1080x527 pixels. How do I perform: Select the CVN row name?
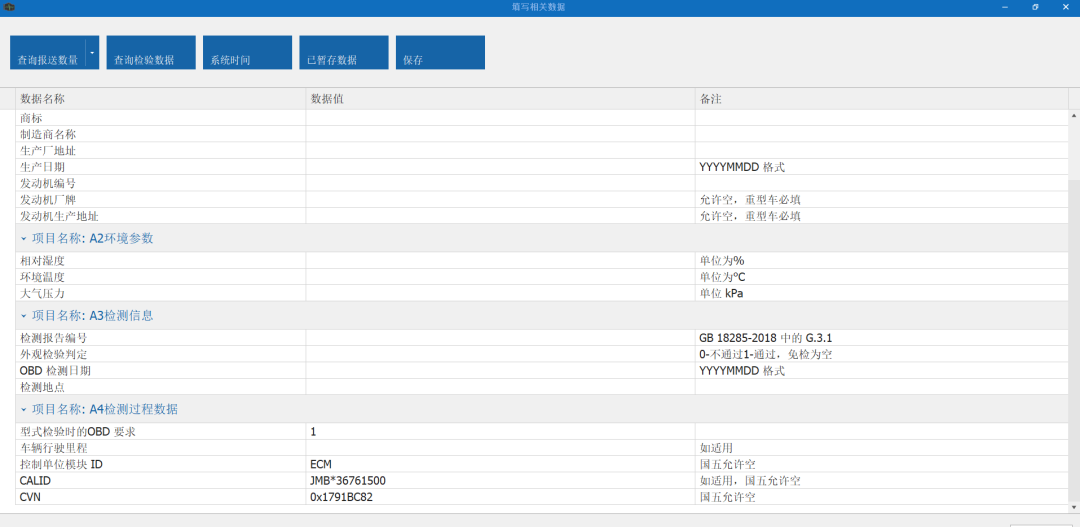(32, 497)
